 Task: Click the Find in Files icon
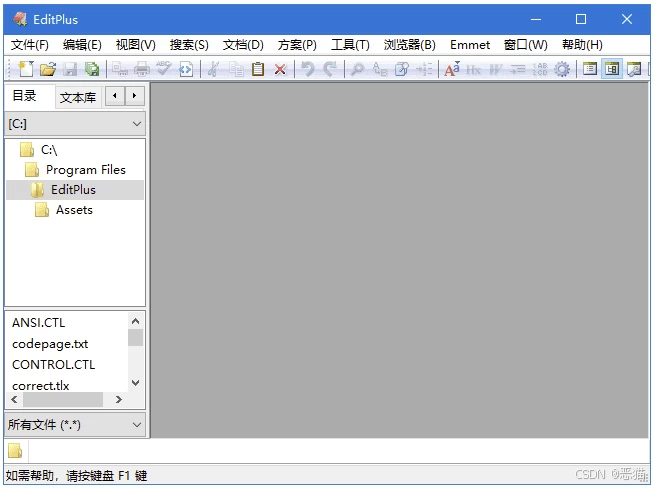tap(402, 69)
